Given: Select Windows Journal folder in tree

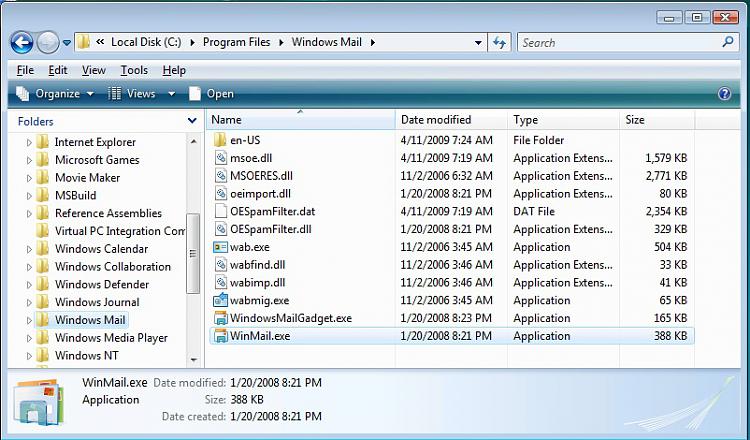Looking at the screenshot, I should 97,302.
